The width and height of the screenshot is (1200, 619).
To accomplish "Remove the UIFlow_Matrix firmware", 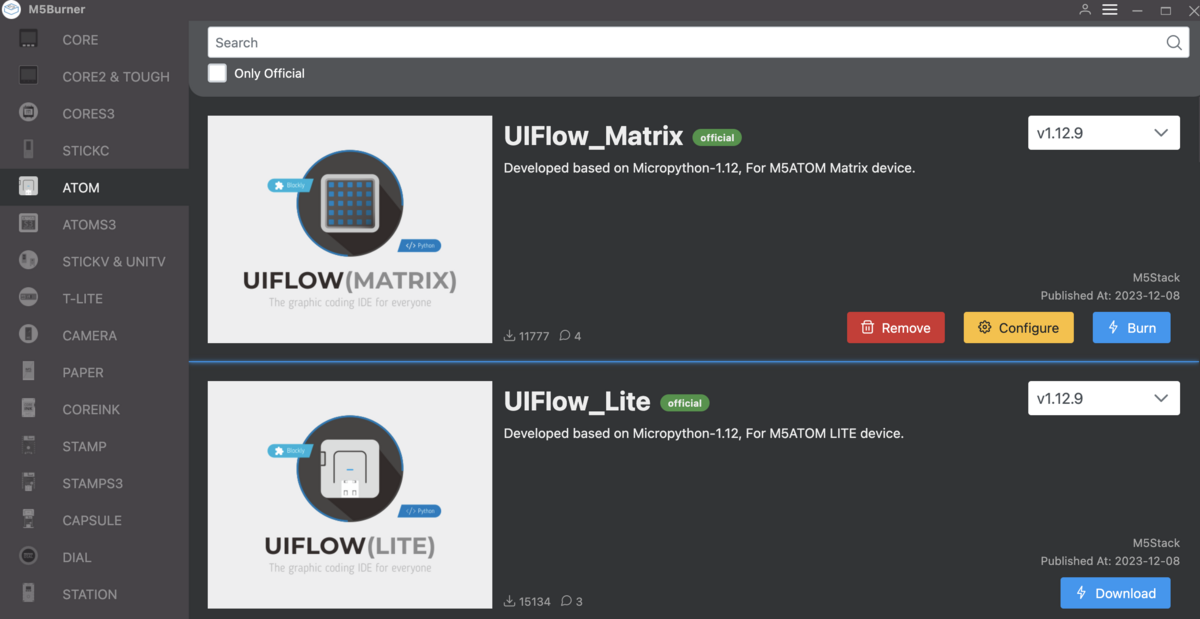I will coord(895,327).
